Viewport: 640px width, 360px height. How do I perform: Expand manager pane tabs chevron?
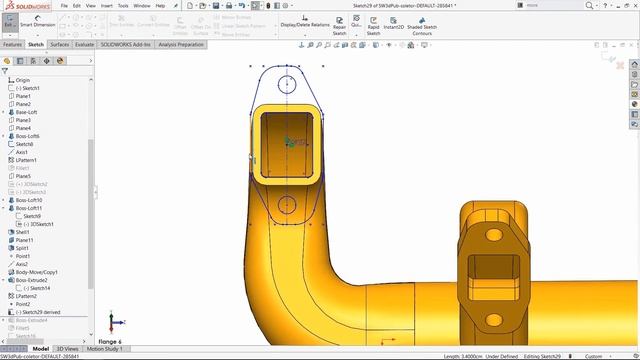click(x=91, y=61)
